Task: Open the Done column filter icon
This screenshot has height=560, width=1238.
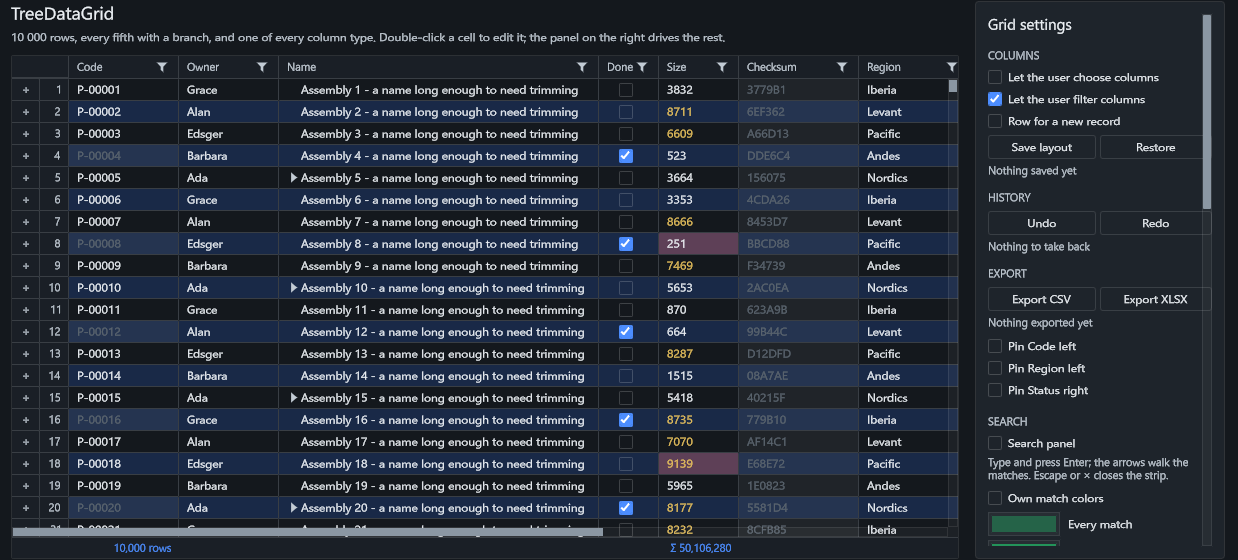Action: (642, 67)
